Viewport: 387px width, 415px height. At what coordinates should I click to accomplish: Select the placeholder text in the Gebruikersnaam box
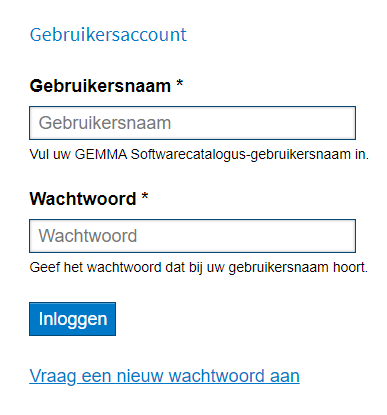pos(105,123)
